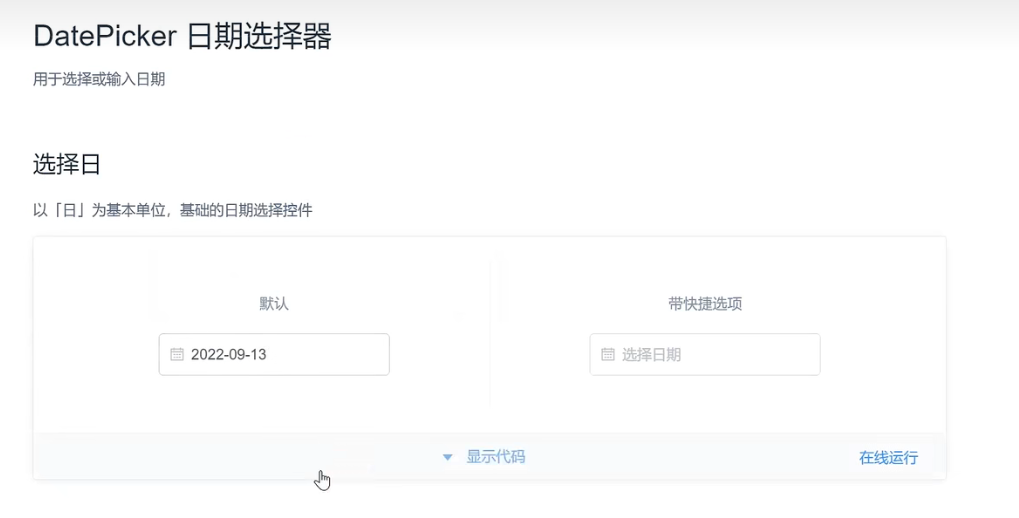Screen dimensions: 1019x518
Task: Open the 在线运行 link
Action: [x=888, y=458]
